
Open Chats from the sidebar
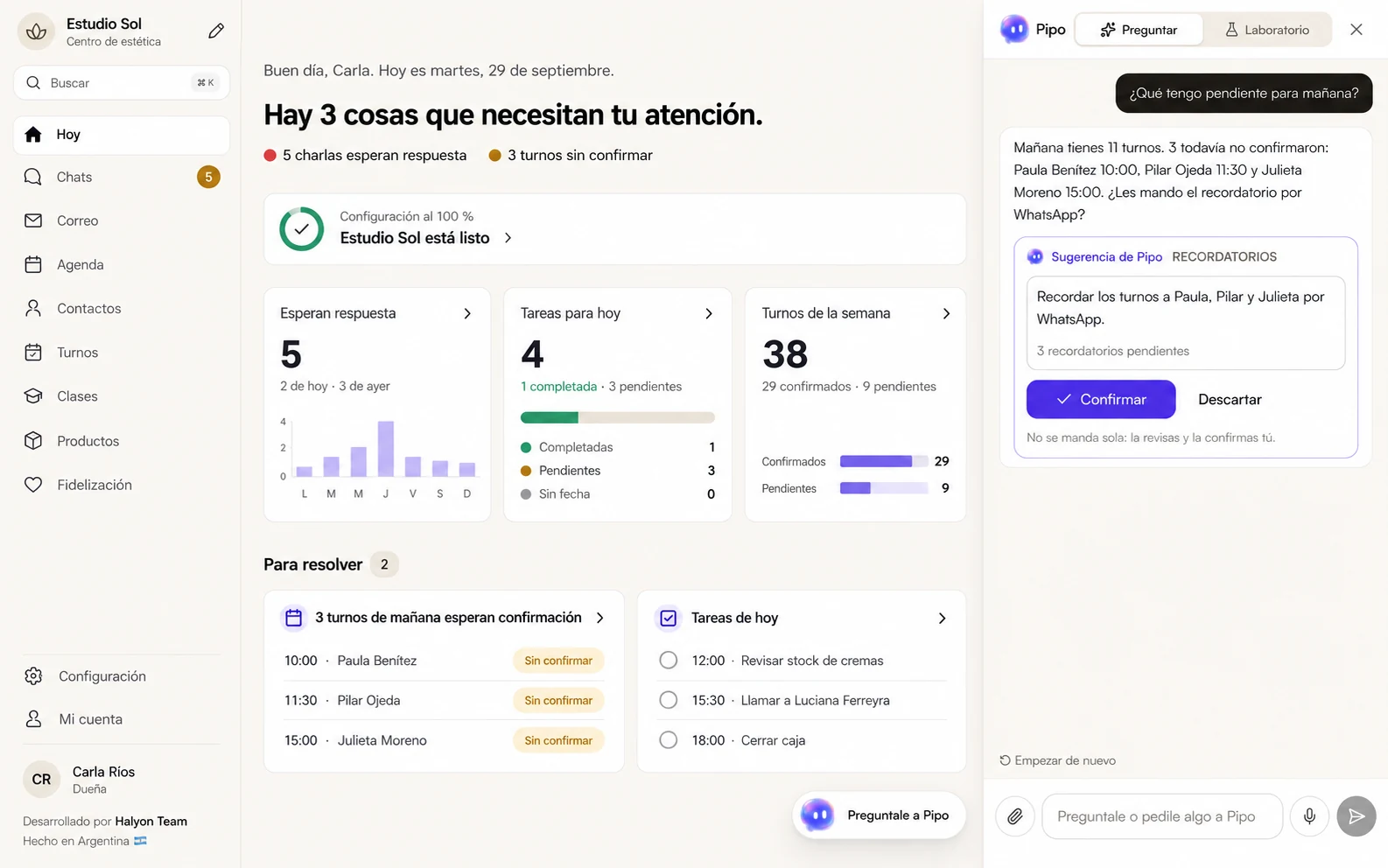pos(122,177)
